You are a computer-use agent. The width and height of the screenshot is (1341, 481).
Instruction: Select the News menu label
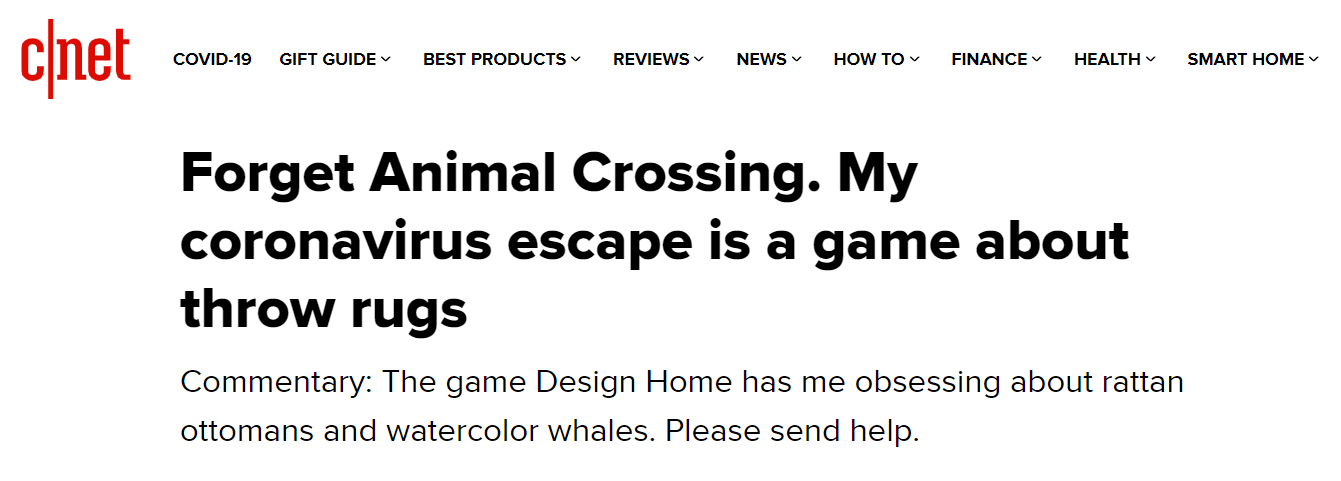point(761,59)
